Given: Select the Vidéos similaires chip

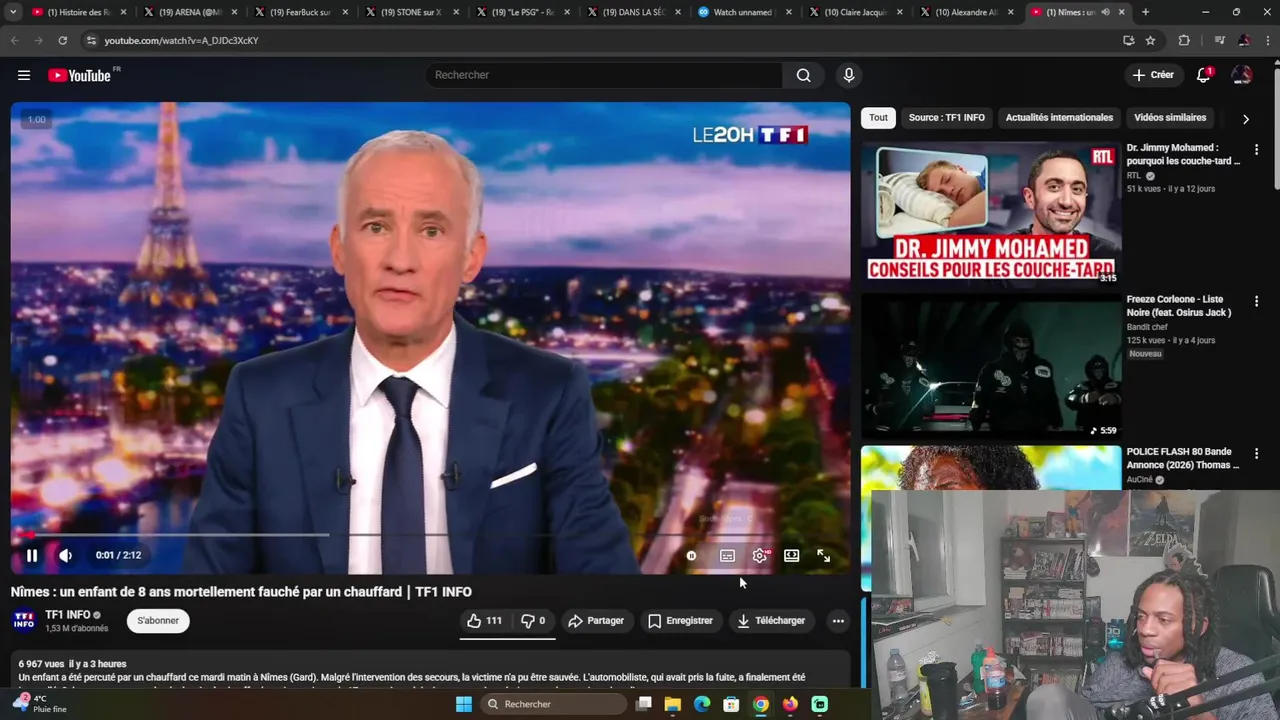Looking at the screenshot, I should (x=1170, y=118).
